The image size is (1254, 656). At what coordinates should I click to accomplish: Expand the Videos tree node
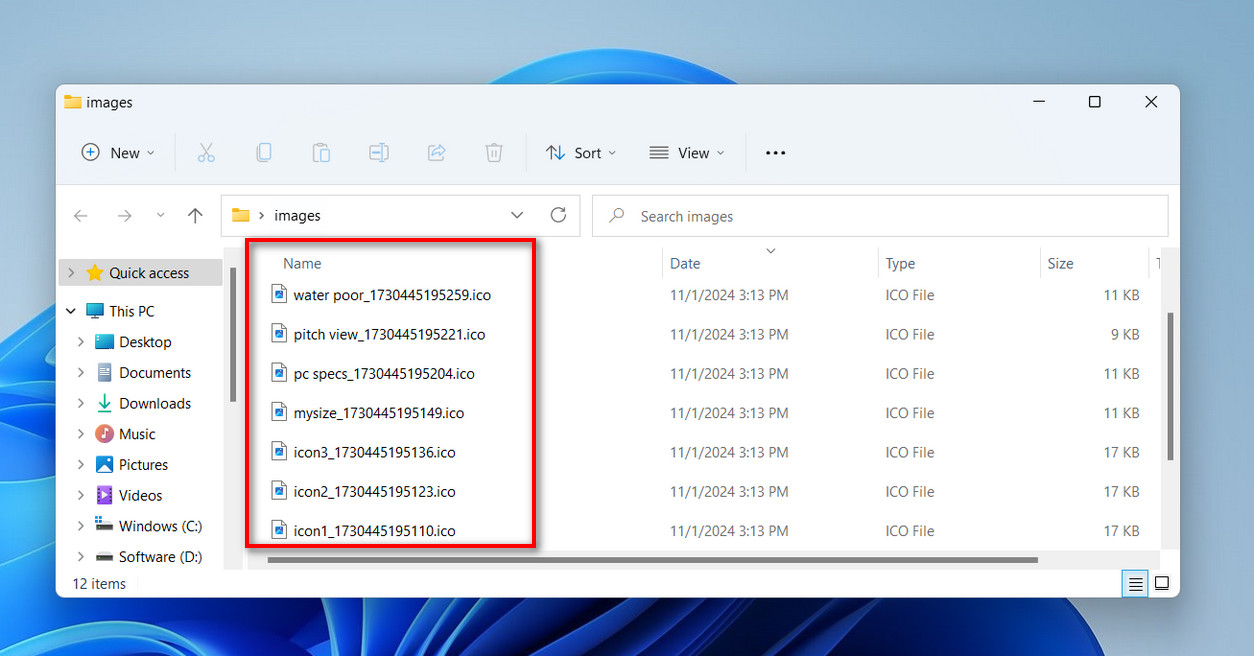point(81,495)
